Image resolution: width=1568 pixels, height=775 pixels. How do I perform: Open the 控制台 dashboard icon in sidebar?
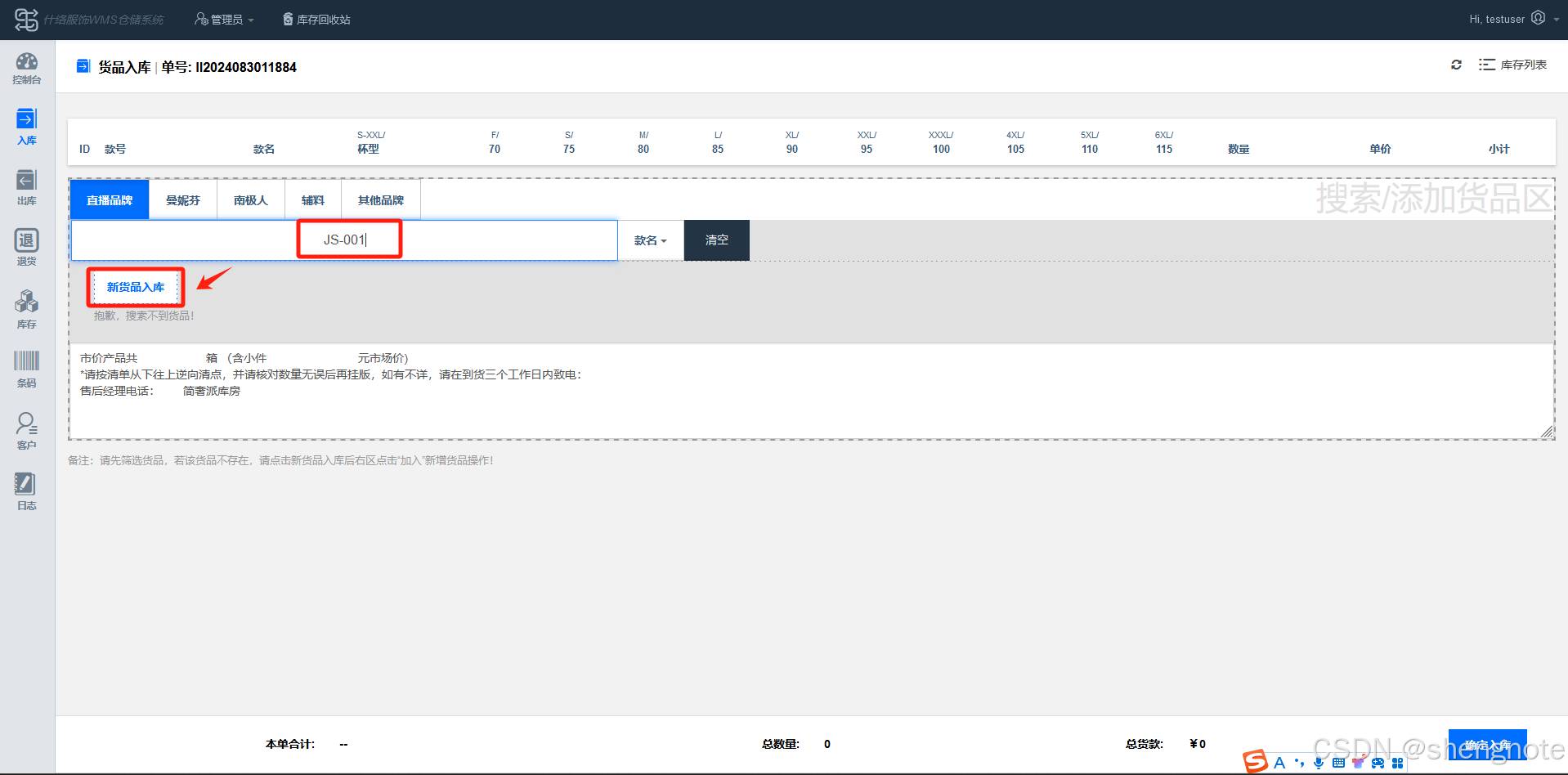pos(27,69)
